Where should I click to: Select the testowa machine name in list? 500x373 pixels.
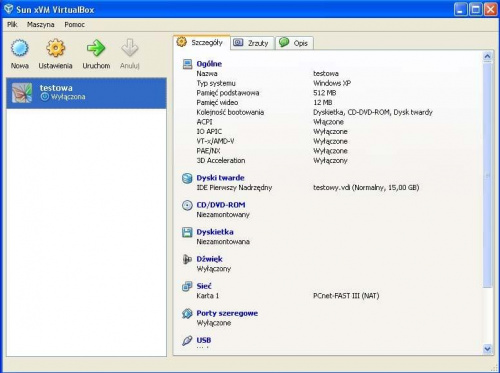point(56,88)
